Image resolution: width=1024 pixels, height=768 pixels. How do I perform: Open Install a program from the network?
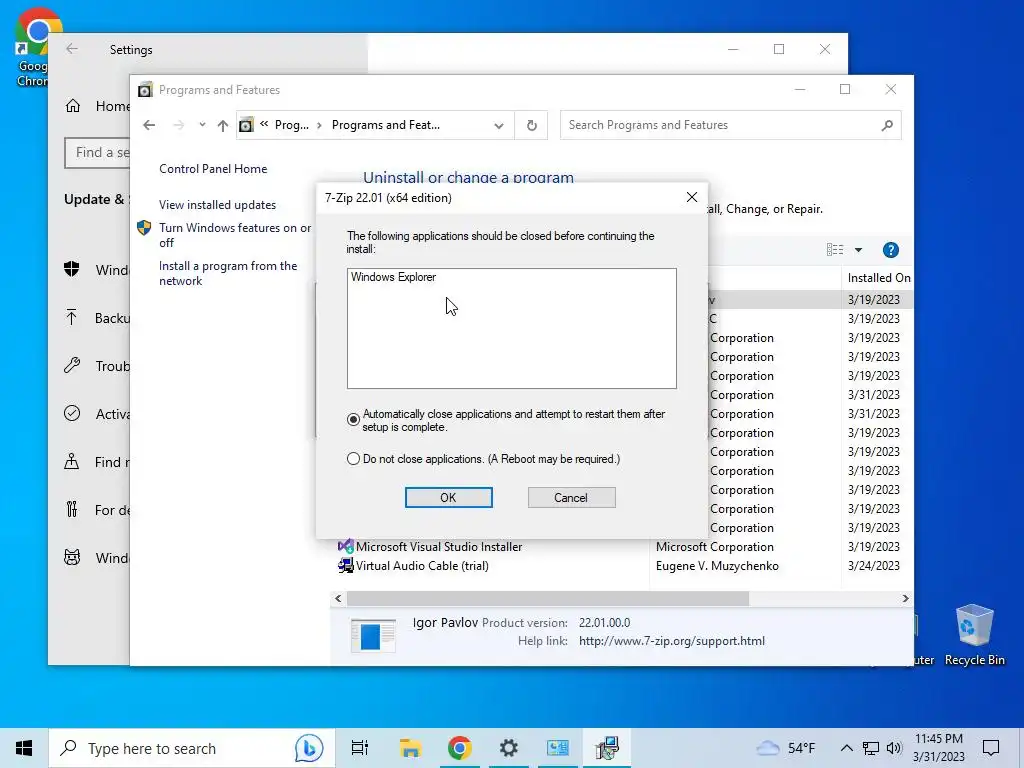(228, 274)
